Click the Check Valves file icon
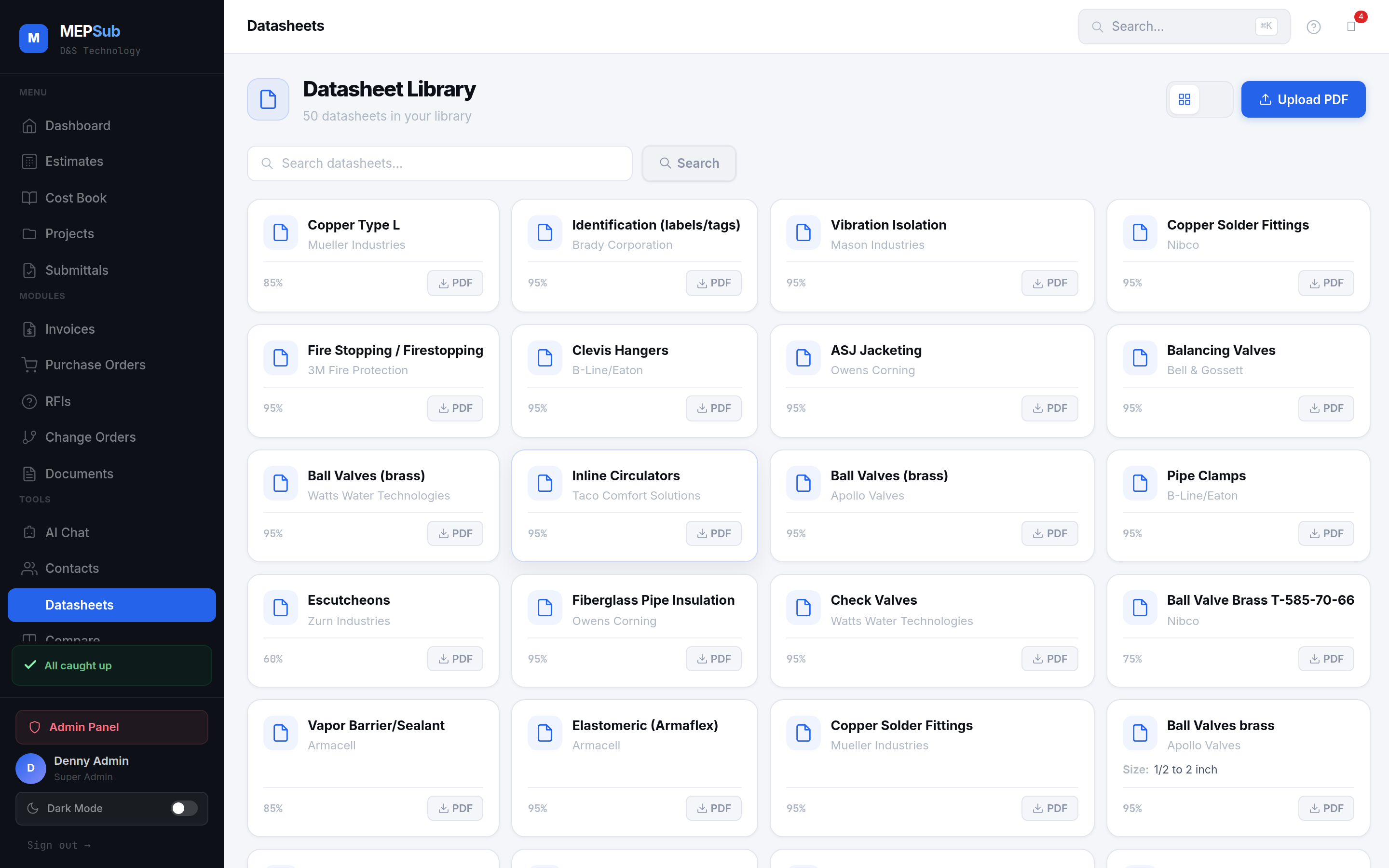This screenshot has width=1389, height=868. pyautogui.click(x=803, y=608)
